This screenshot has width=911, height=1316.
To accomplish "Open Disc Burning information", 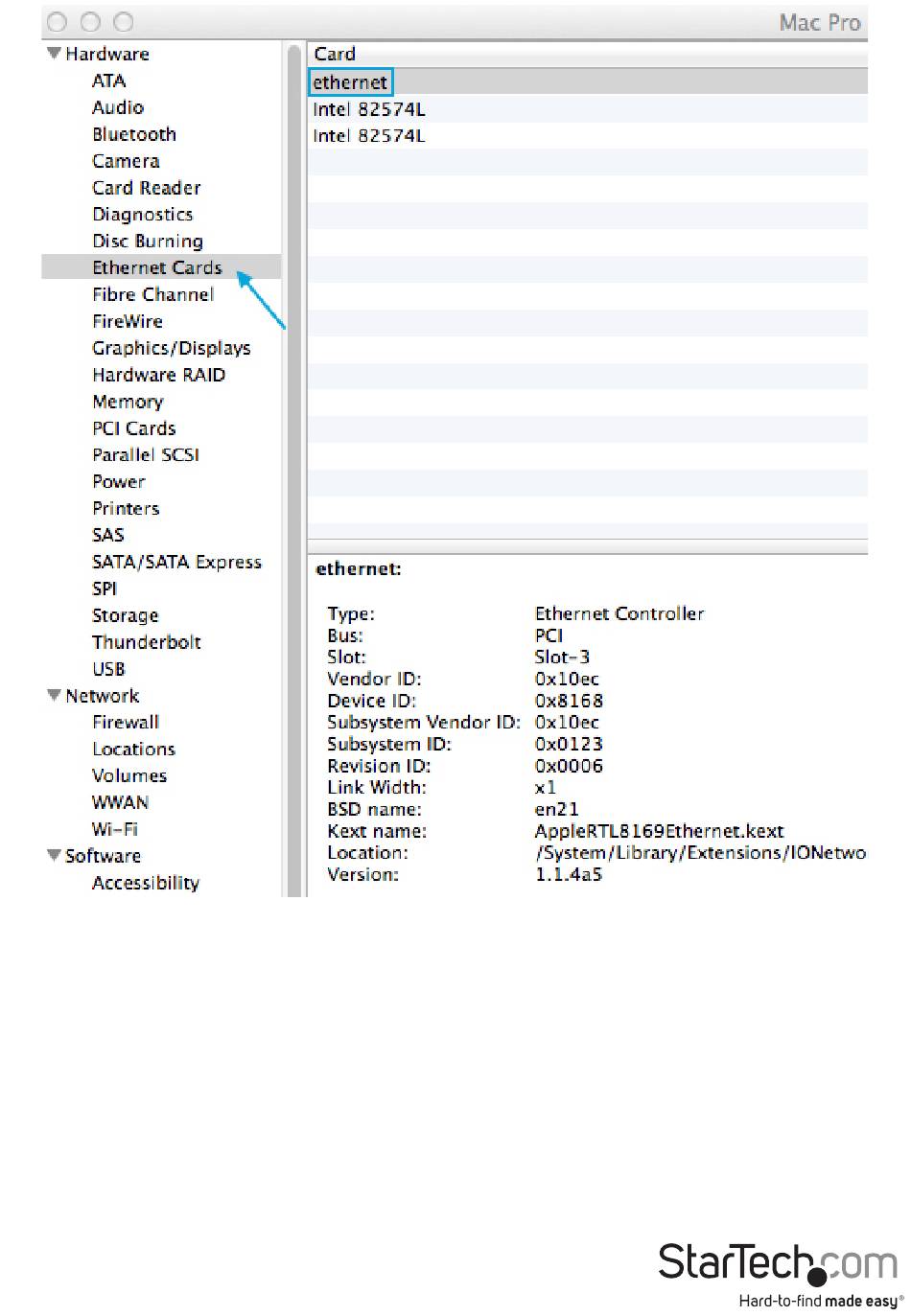I will [x=148, y=241].
